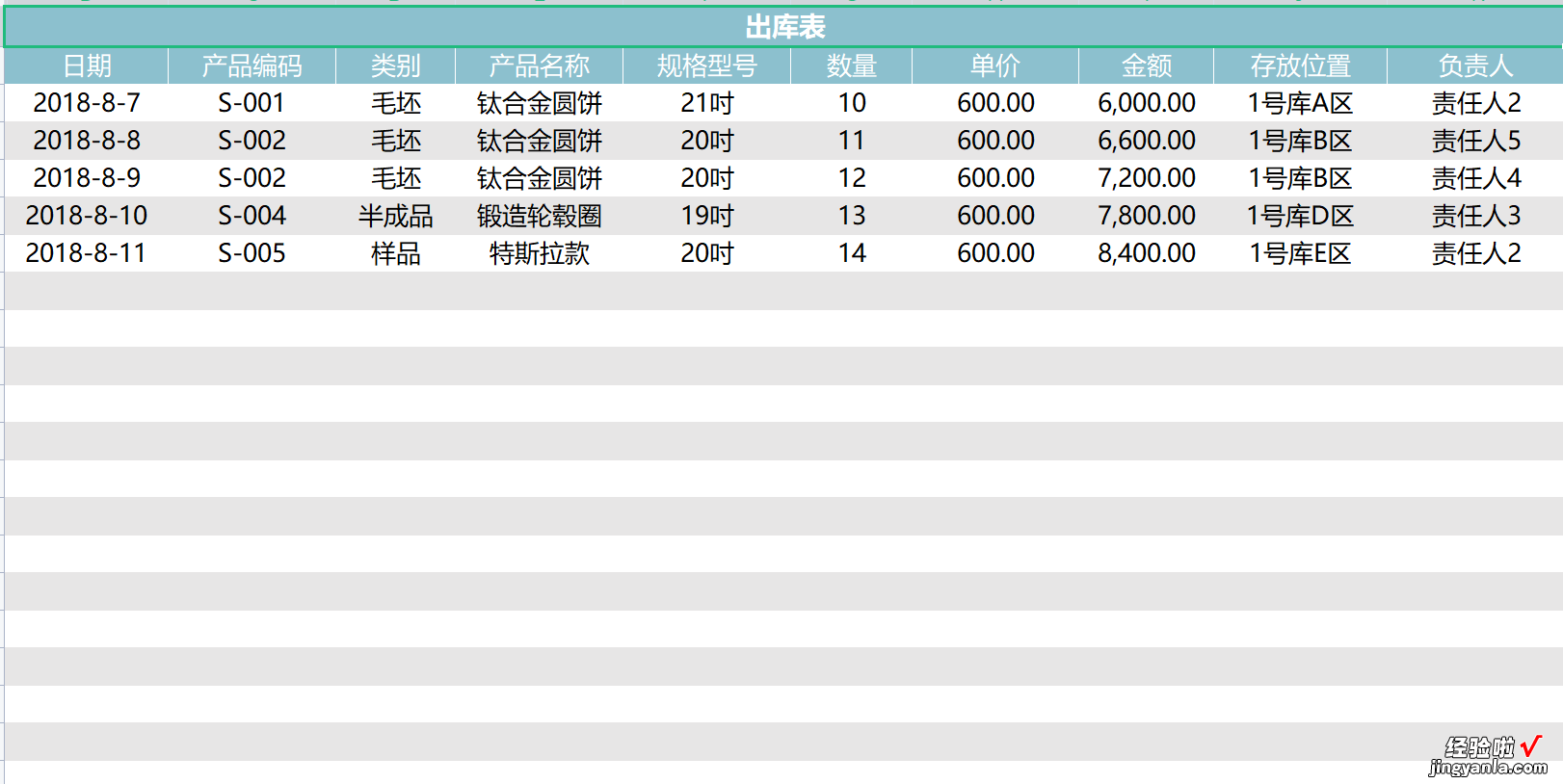
Task: Select quantity cell 13
Action: [851, 216]
